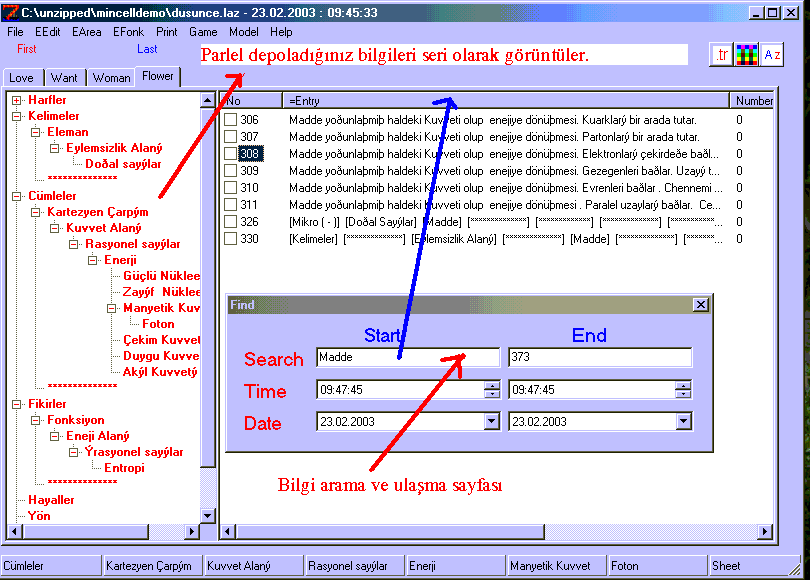Click the End time stepper

tap(683, 390)
